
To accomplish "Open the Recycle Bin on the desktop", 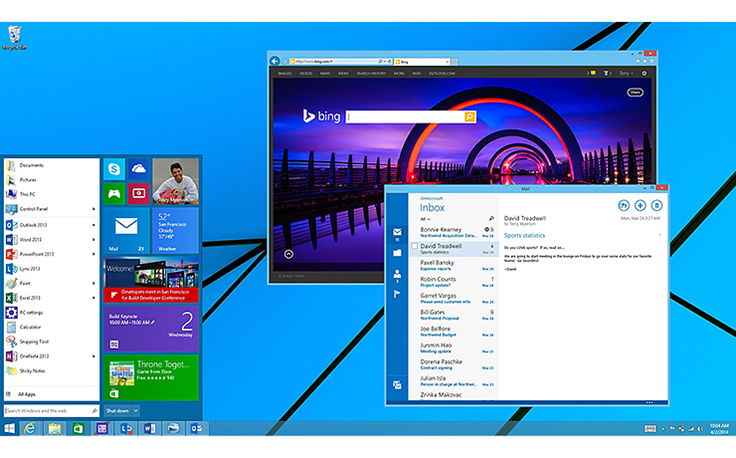I will [x=15, y=38].
